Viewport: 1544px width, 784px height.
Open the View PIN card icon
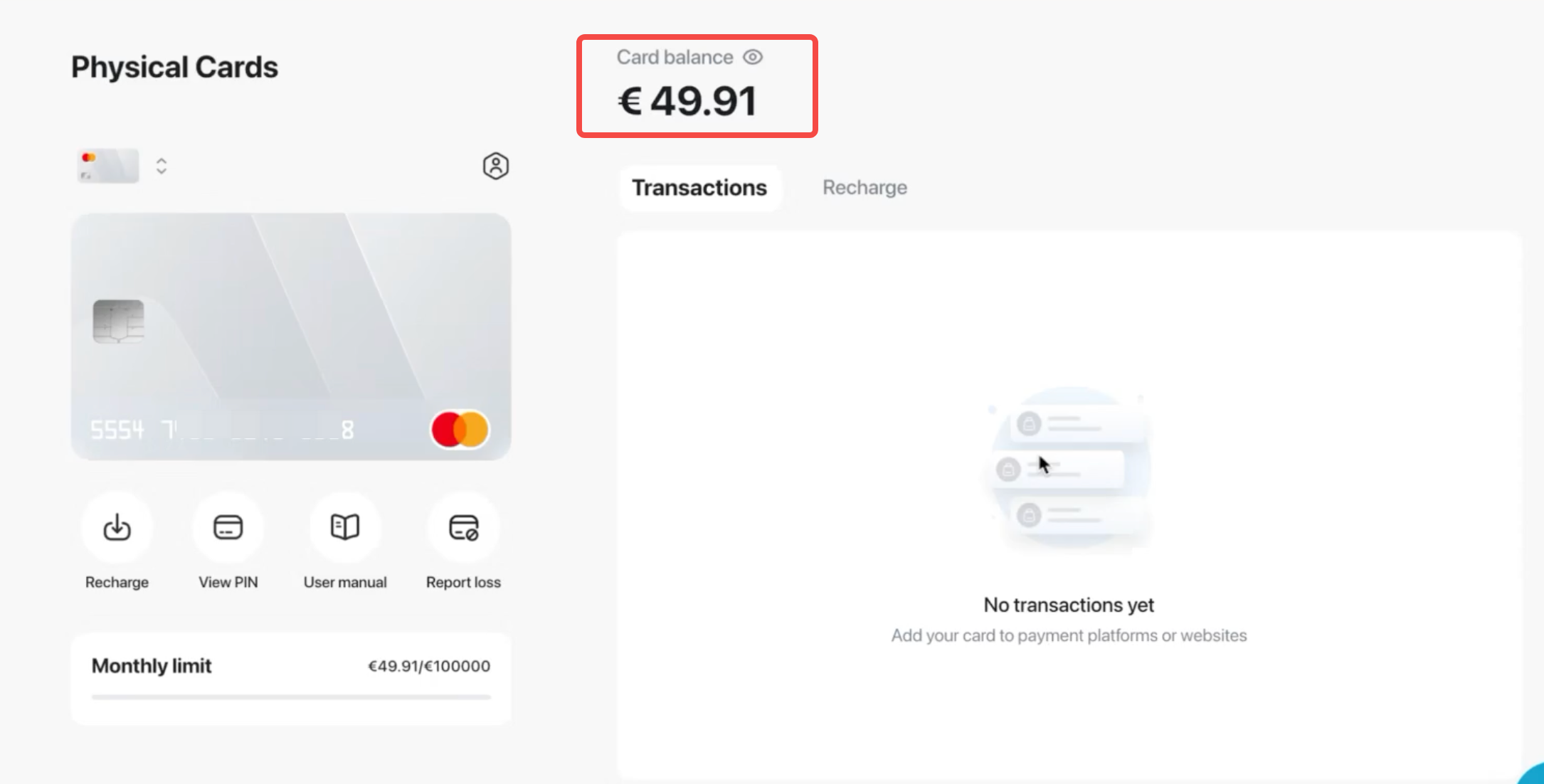coord(228,528)
